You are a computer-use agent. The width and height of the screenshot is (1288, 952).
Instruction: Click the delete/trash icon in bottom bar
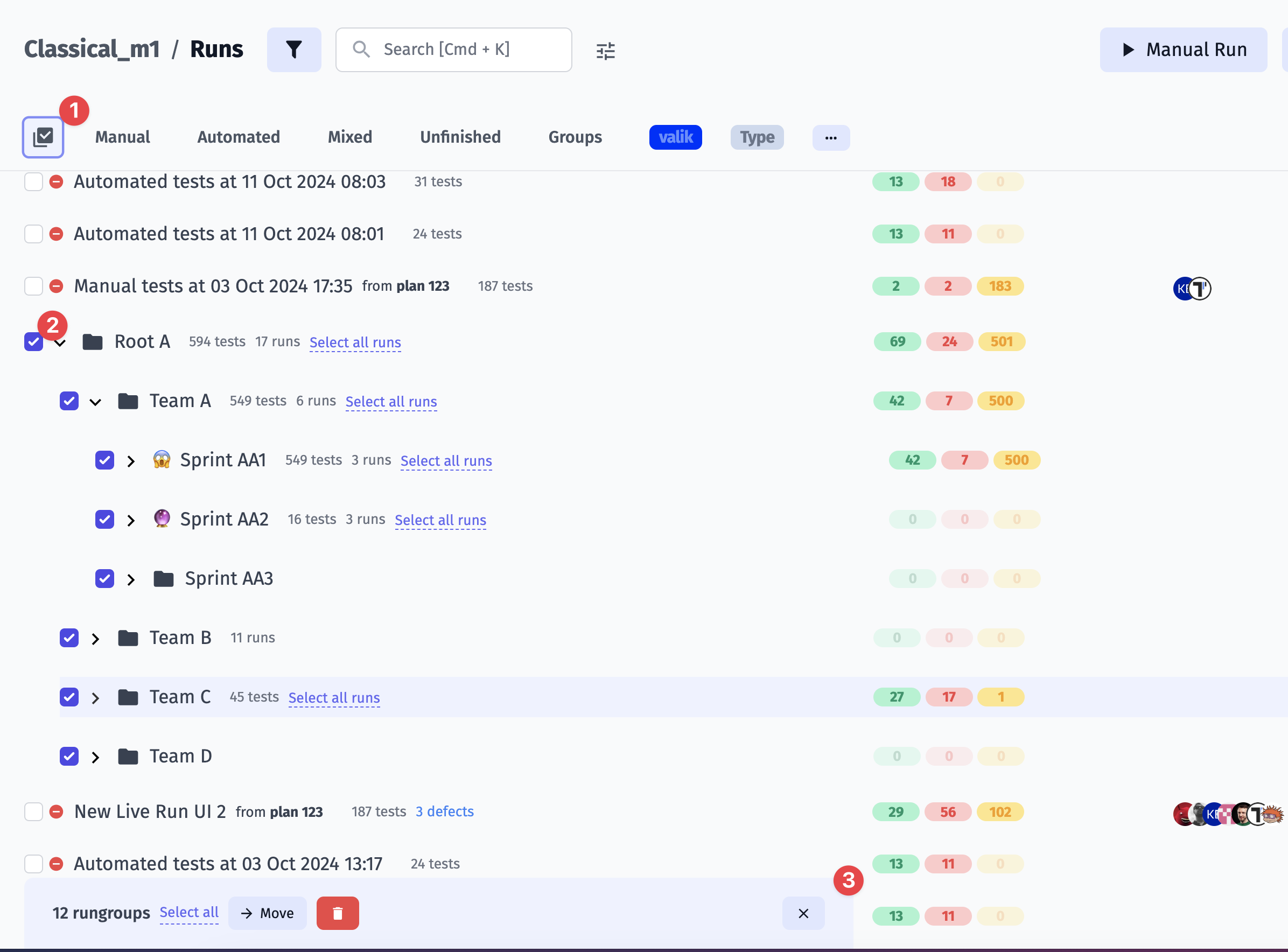click(x=338, y=913)
